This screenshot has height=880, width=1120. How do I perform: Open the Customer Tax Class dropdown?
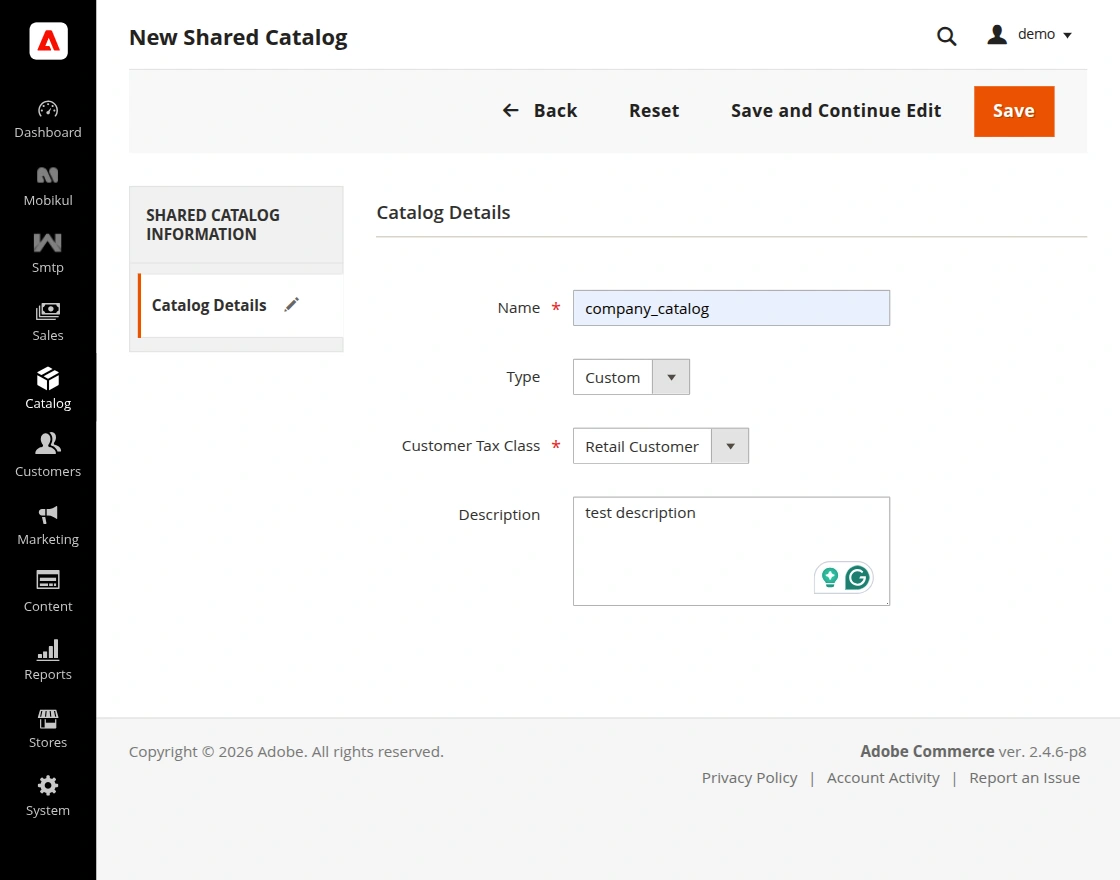pos(661,446)
